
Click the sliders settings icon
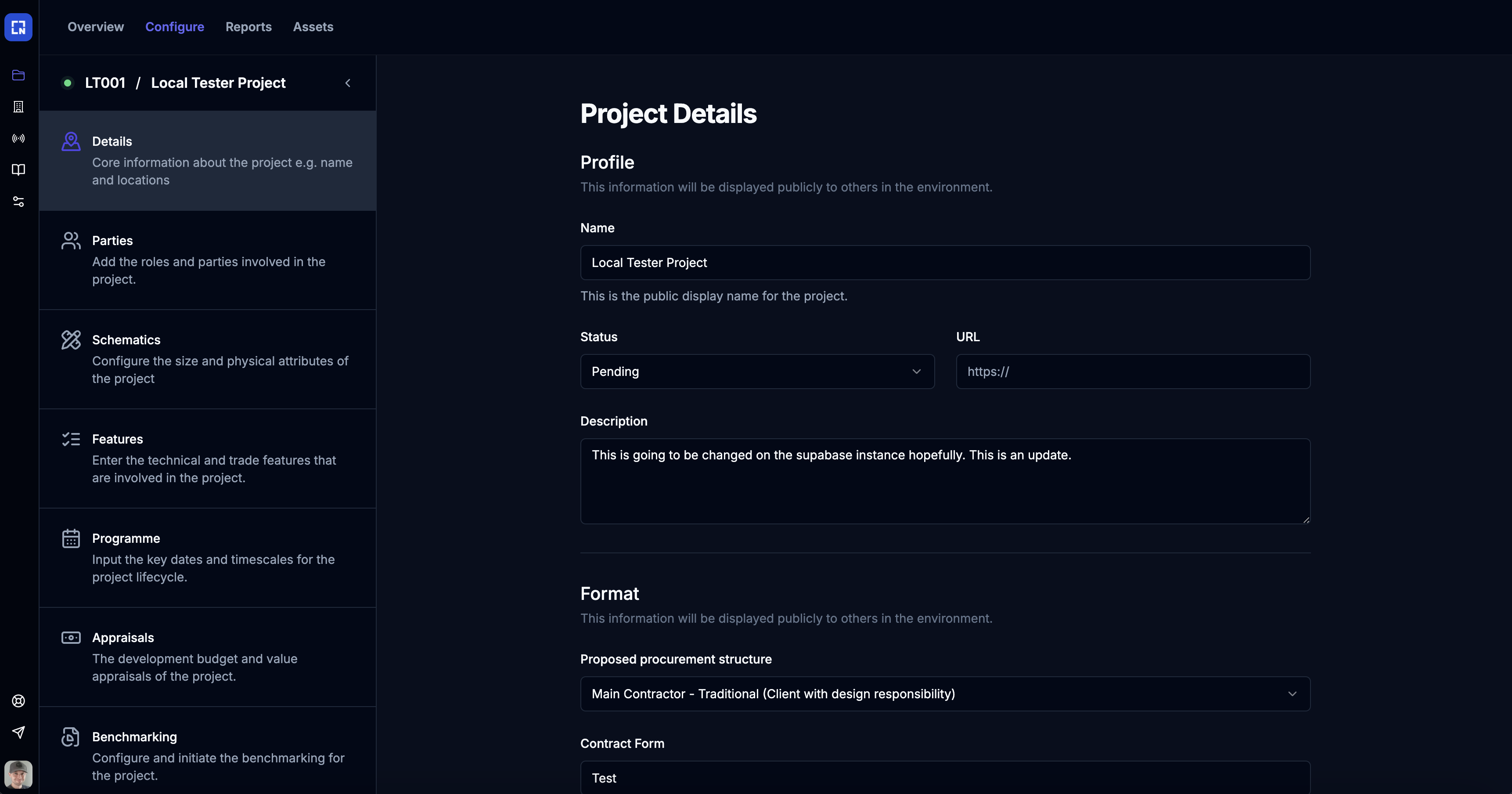[x=18, y=202]
